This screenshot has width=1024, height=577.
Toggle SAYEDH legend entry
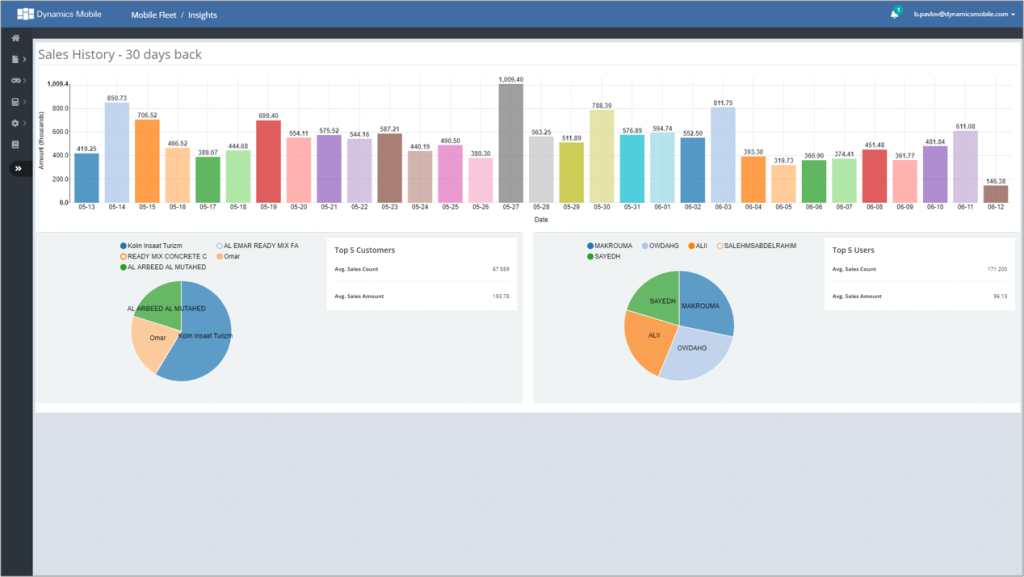pyautogui.click(x=603, y=257)
